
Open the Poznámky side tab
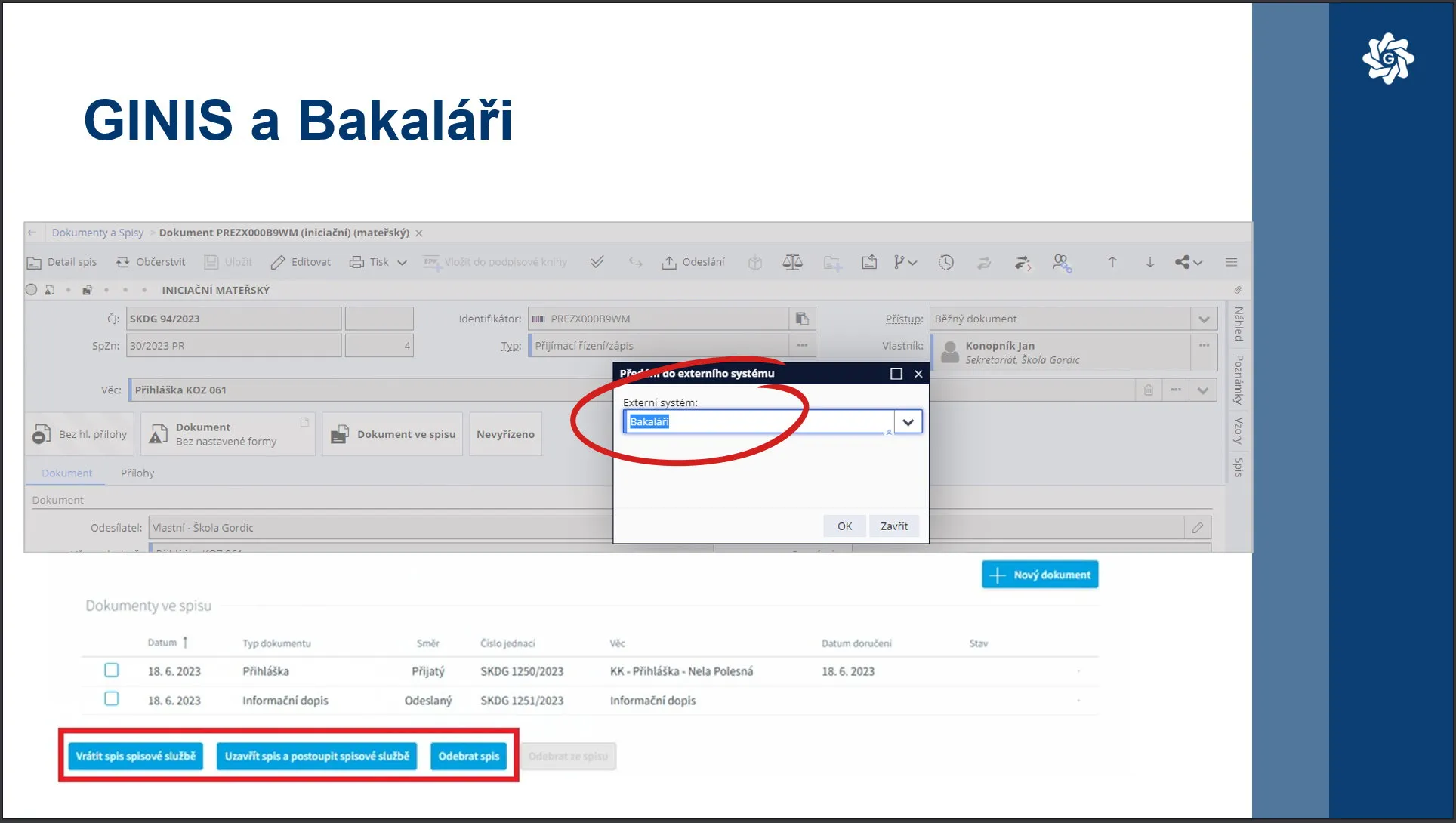pyautogui.click(x=1239, y=379)
